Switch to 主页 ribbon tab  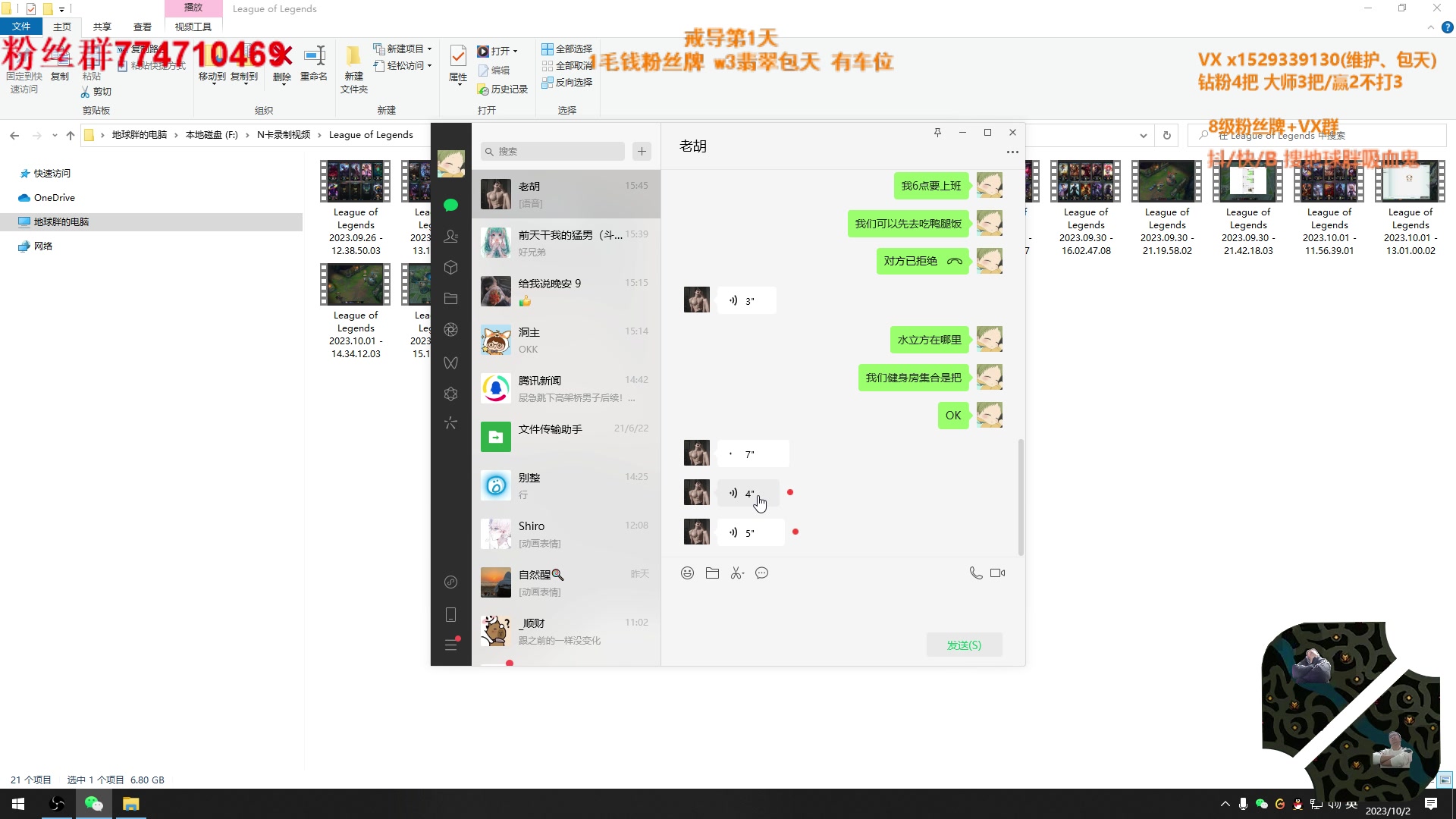62,27
